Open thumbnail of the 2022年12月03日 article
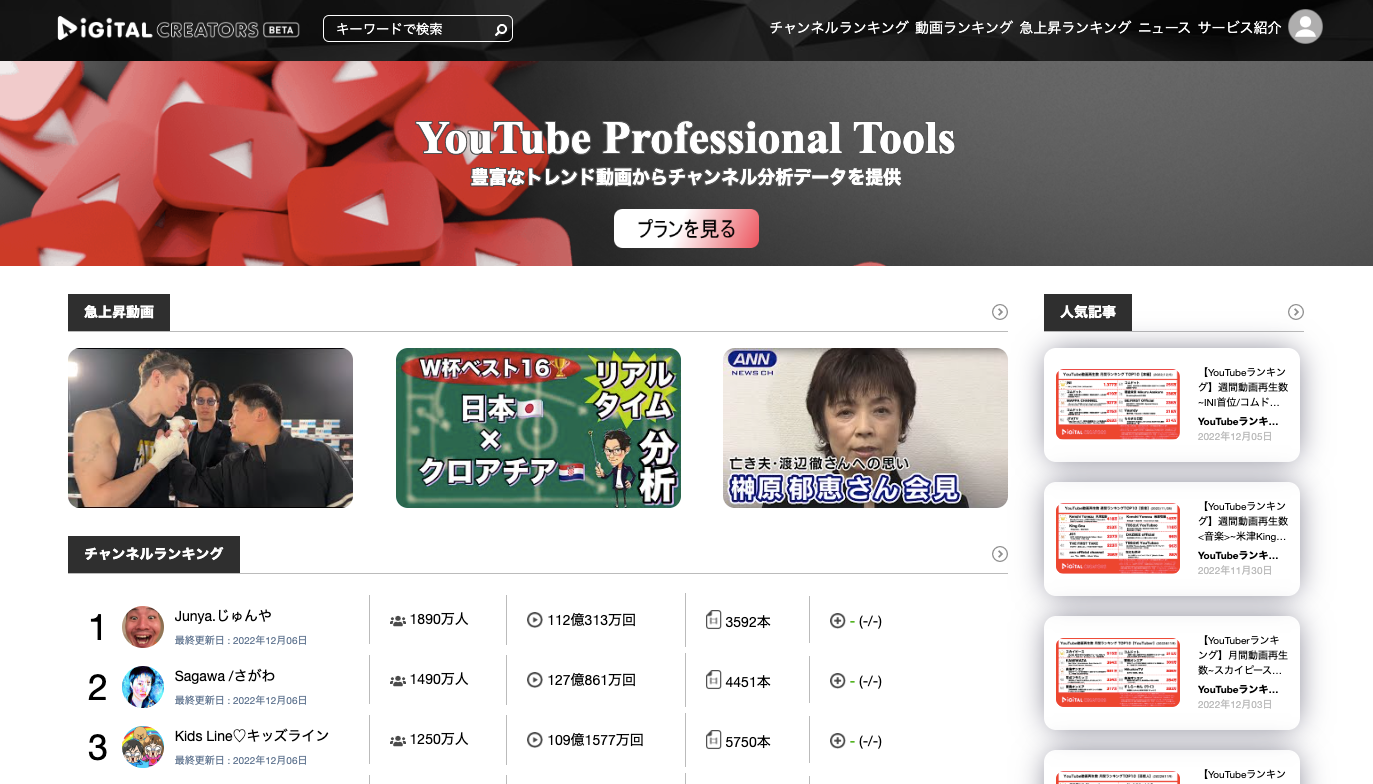Screen dimensions: 1373x784 (x=1118, y=672)
